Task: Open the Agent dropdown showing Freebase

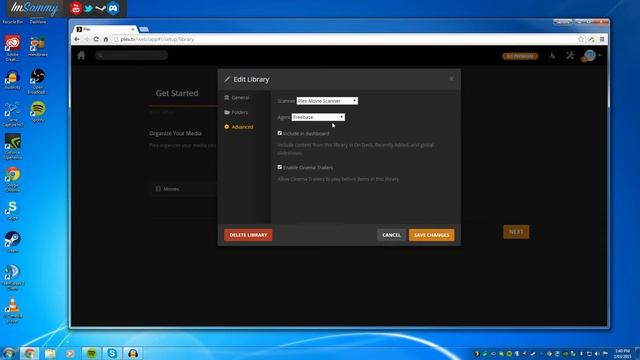Action: pyautogui.click(x=318, y=117)
